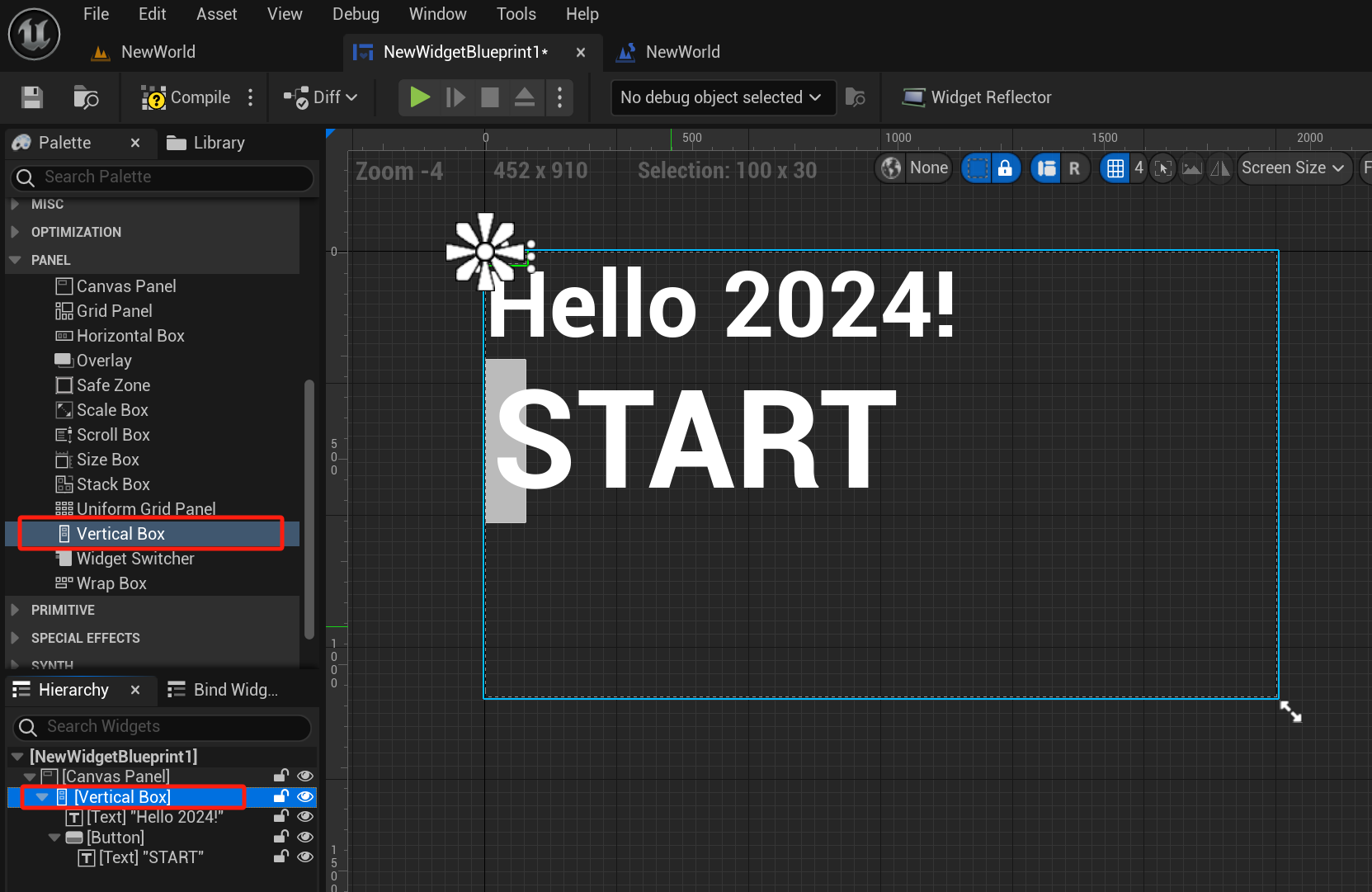This screenshot has height=892, width=1372.
Task: Collapse the Canvas Panel hierarchy node
Action: pyautogui.click(x=30, y=776)
